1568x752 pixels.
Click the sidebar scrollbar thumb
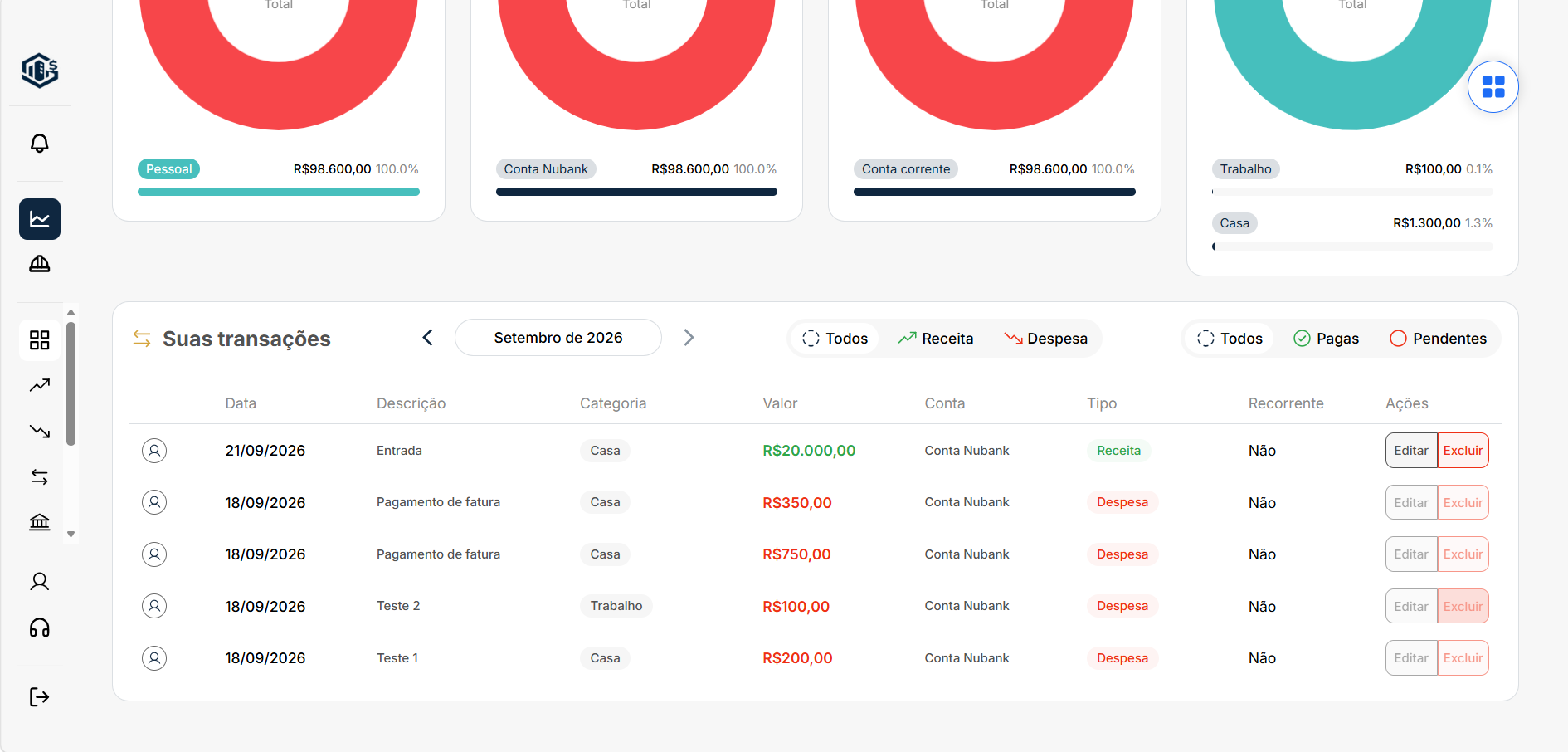71,384
